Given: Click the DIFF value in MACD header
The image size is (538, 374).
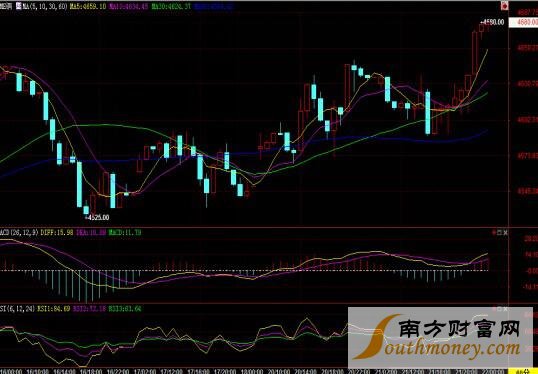Looking at the screenshot, I should tap(57, 233).
